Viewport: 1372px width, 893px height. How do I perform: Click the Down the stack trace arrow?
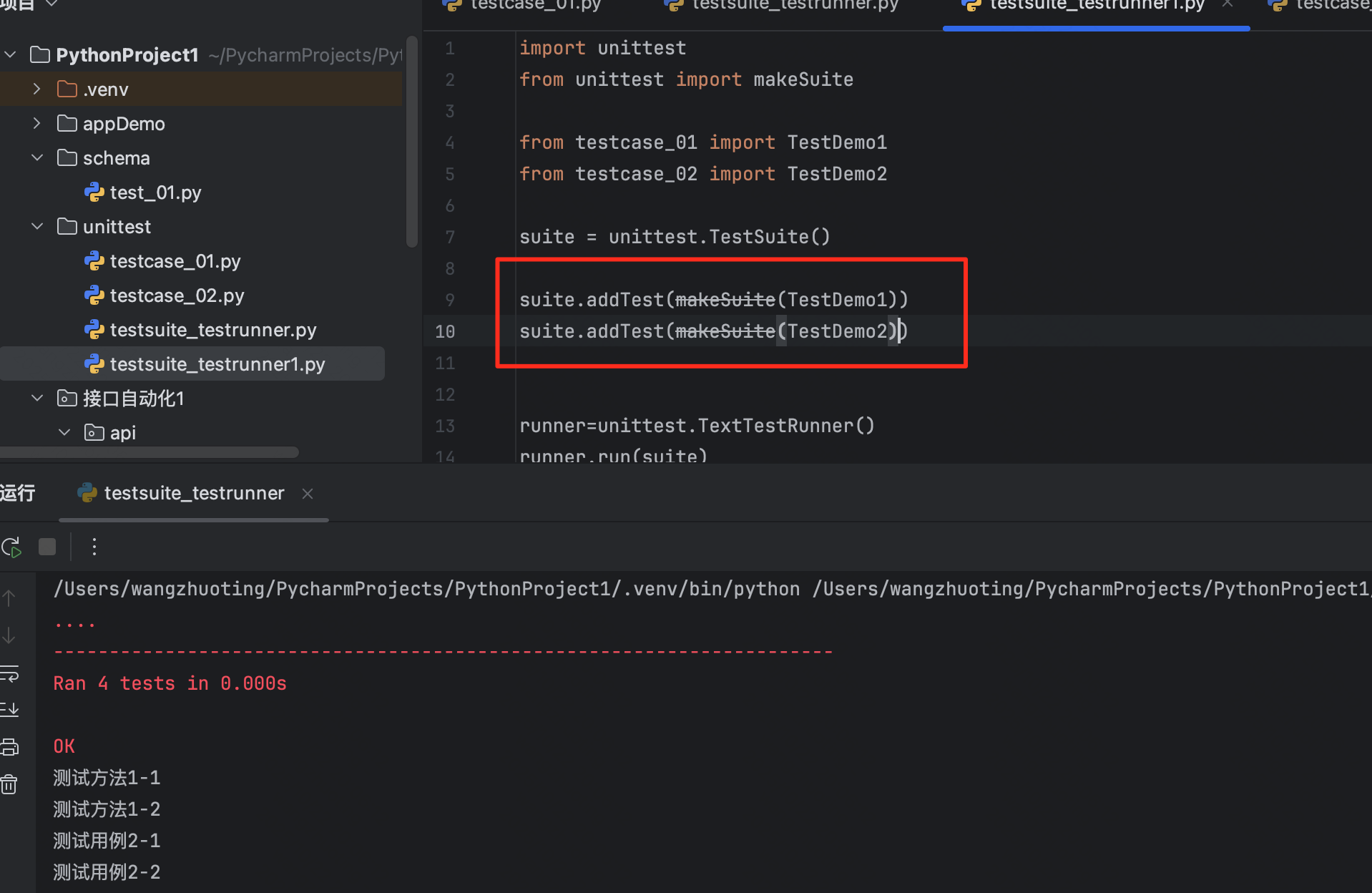point(9,635)
